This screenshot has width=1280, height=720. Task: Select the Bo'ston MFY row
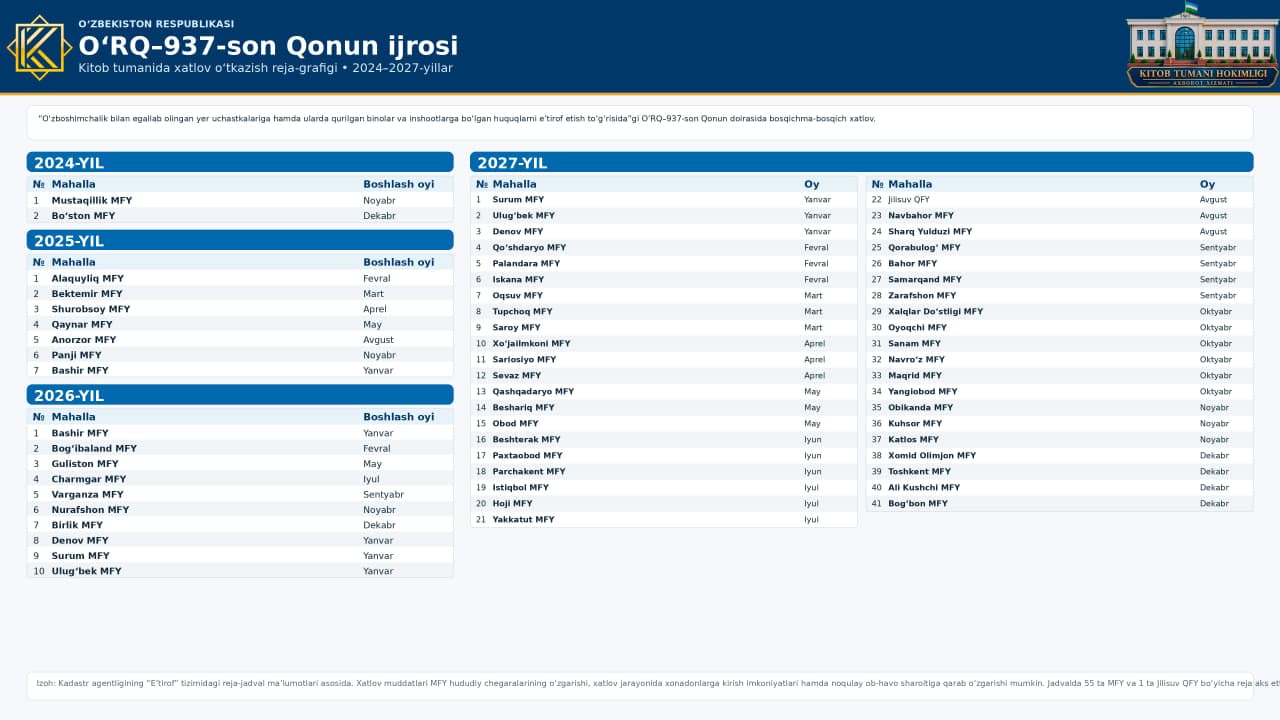(x=240, y=216)
